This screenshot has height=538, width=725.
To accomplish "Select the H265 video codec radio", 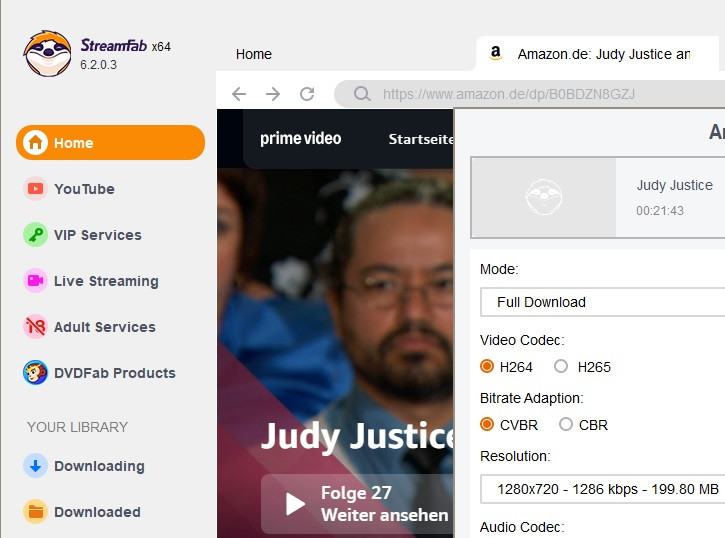I will (x=561, y=367).
